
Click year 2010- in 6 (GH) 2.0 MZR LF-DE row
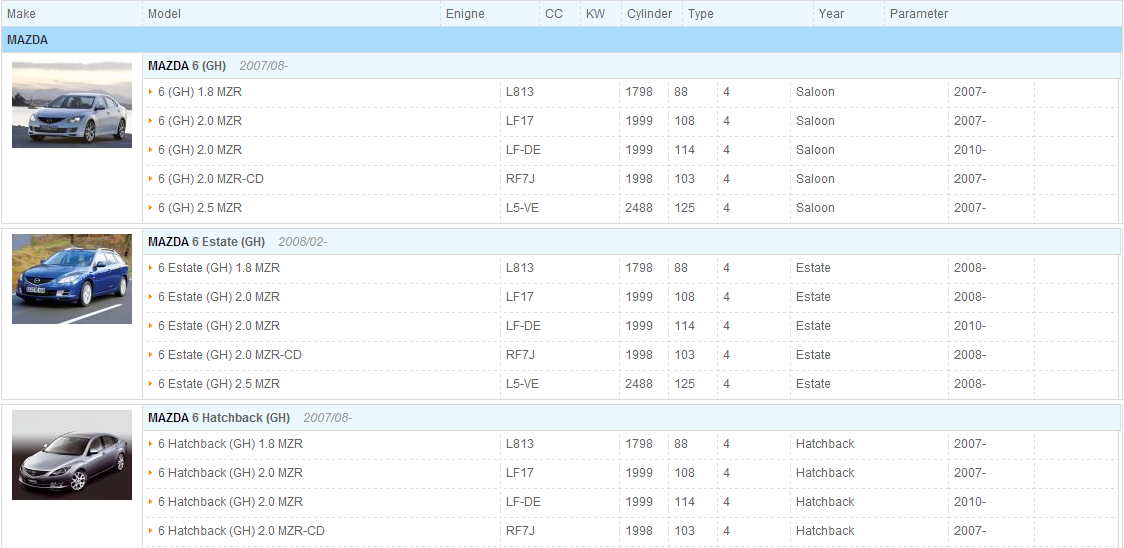(970, 150)
